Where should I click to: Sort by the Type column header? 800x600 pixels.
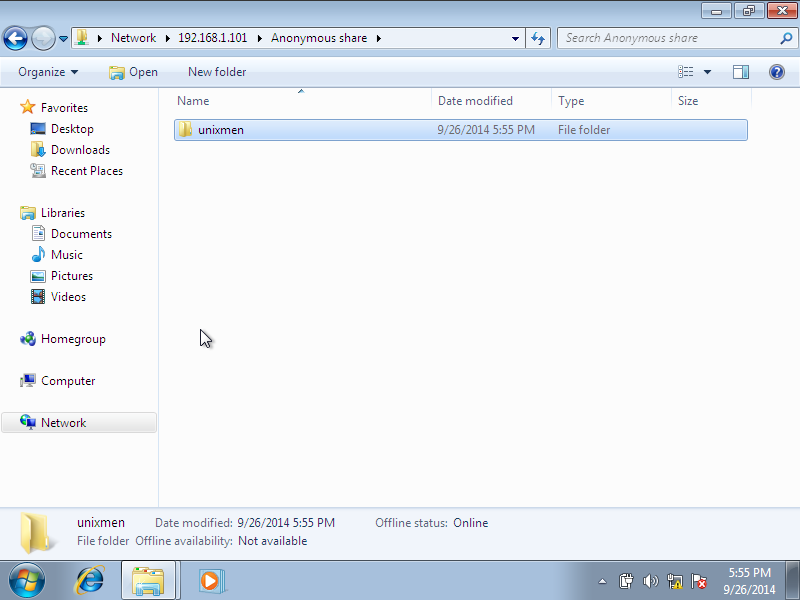tap(611, 101)
